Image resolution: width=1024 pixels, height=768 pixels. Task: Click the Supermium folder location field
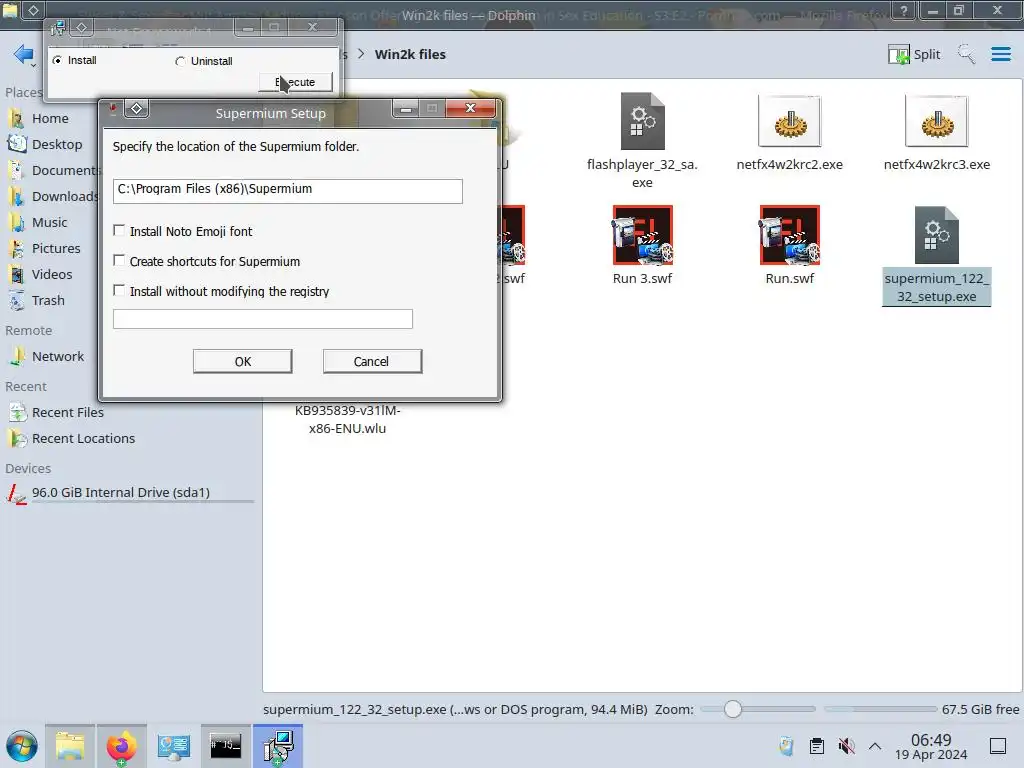(x=287, y=191)
